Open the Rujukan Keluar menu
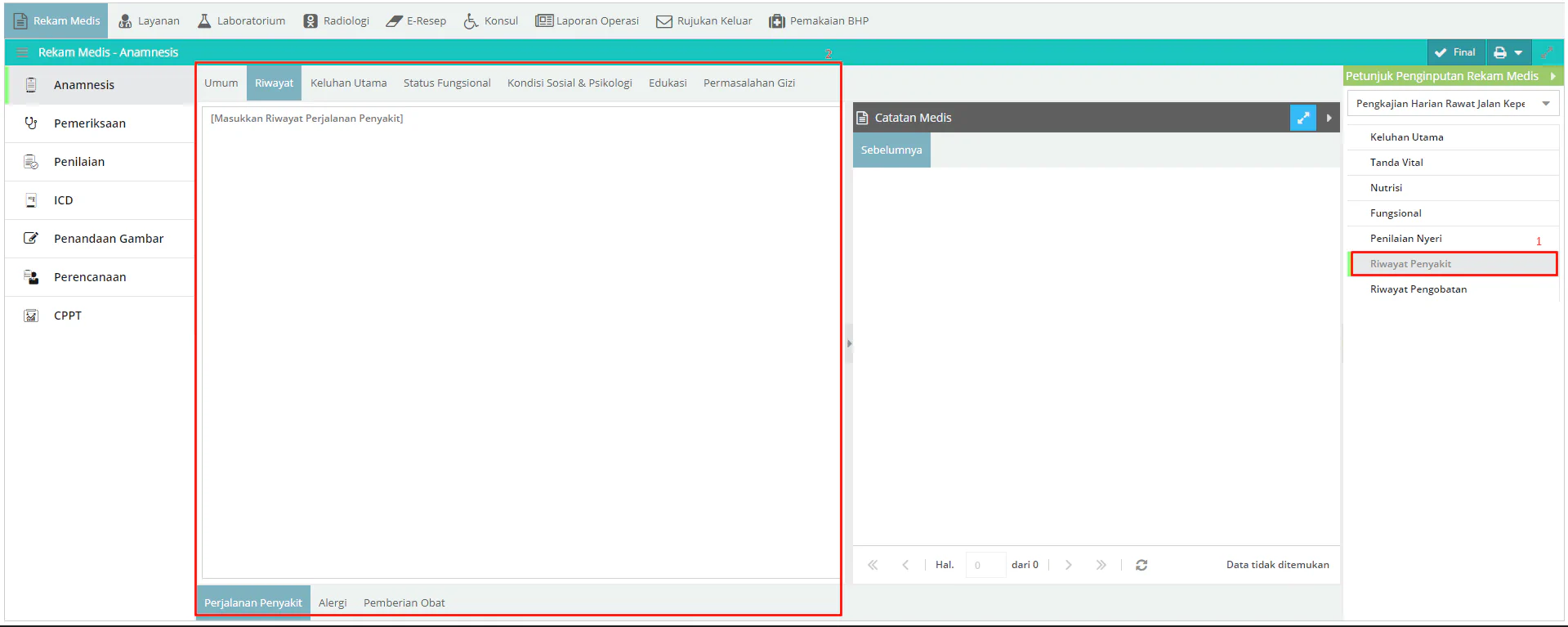Screen dimensions: 1568x627 704,20
